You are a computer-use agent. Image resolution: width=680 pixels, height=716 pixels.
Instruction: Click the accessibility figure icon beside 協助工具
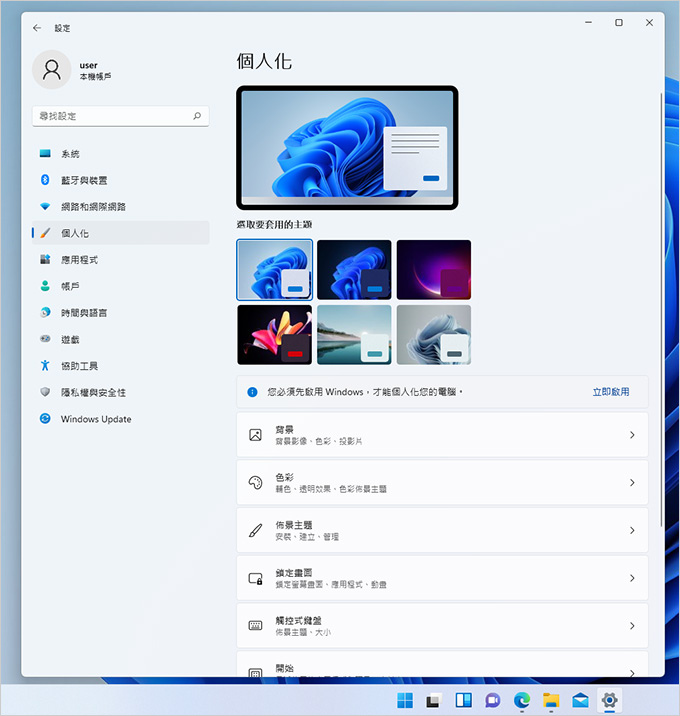click(45, 365)
